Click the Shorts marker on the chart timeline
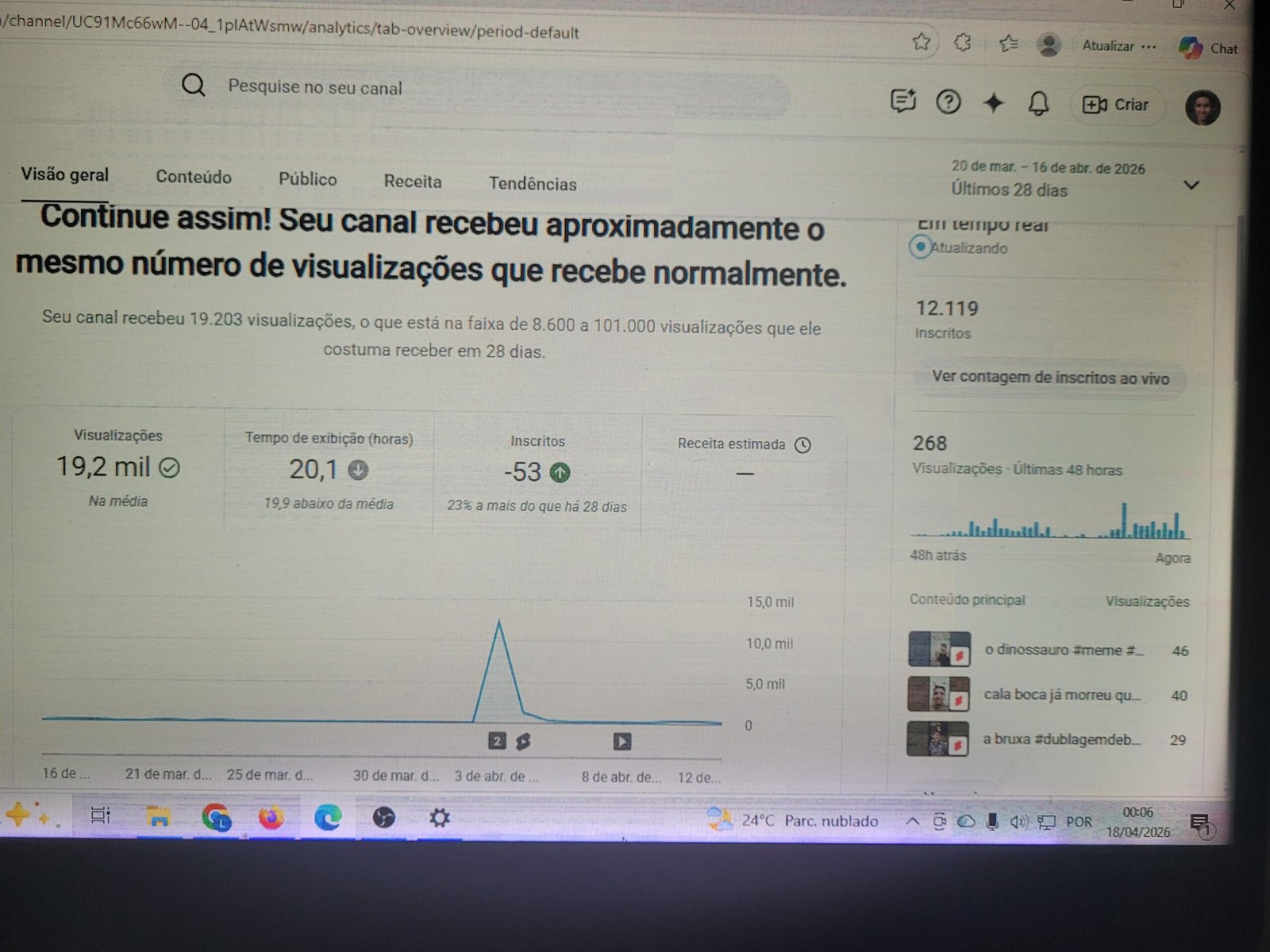This screenshot has width=1270, height=952. click(x=522, y=742)
